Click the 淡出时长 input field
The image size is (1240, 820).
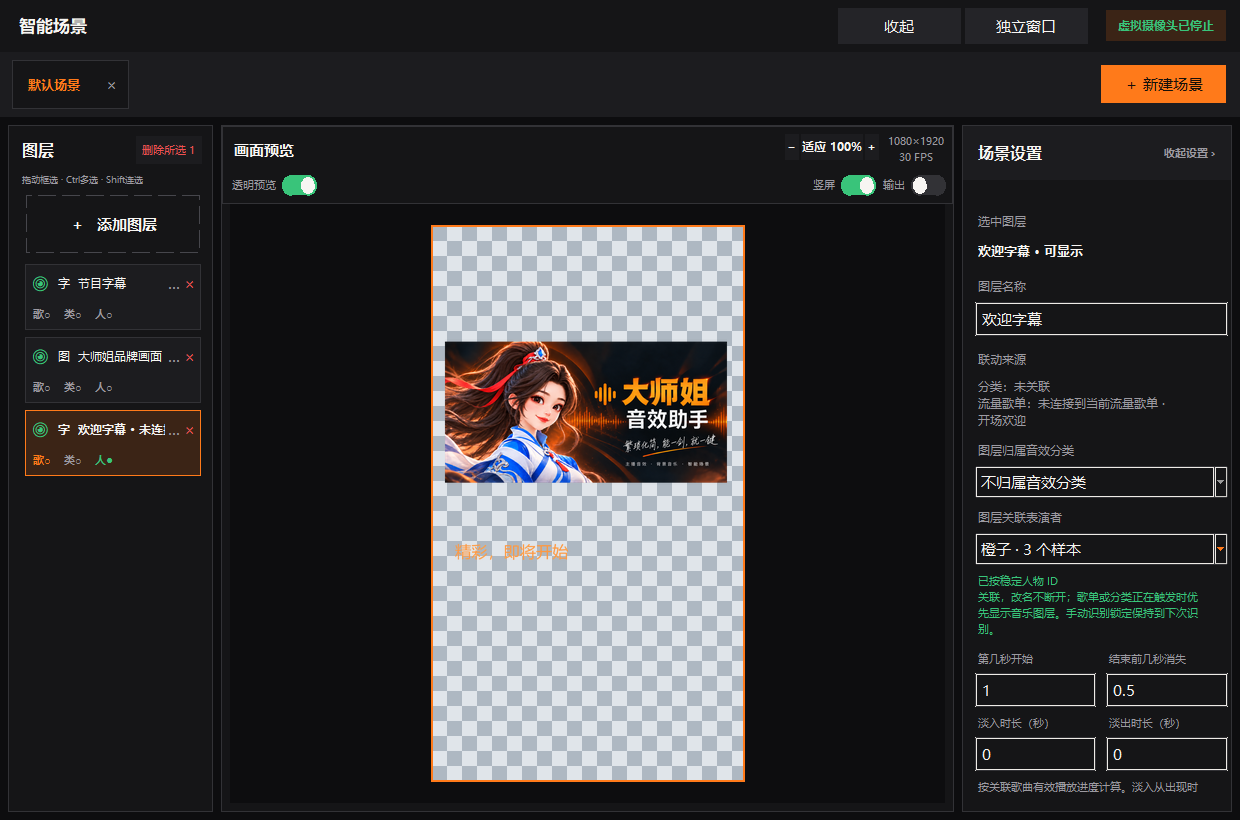click(x=1167, y=754)
